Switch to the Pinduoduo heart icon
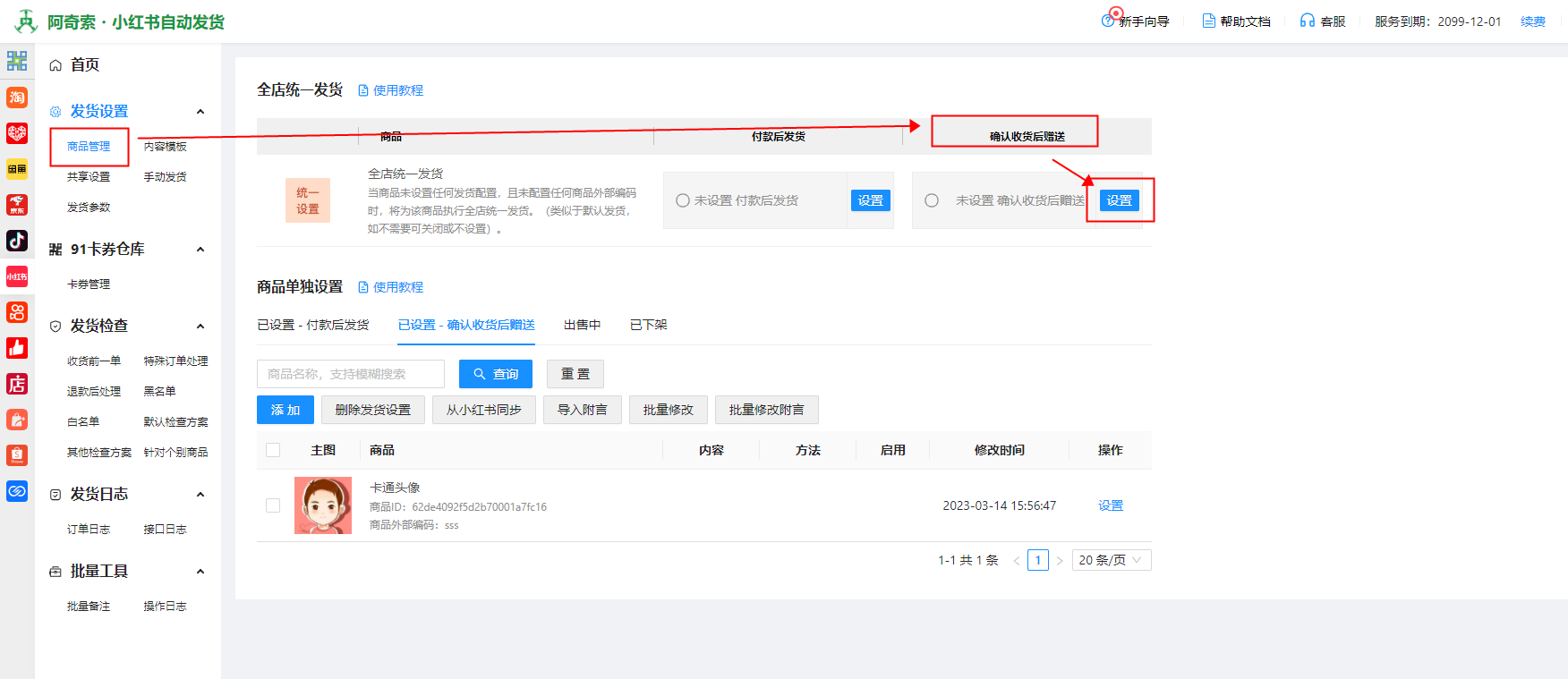This screenshot has width=1568, height=679. (17, 133)
